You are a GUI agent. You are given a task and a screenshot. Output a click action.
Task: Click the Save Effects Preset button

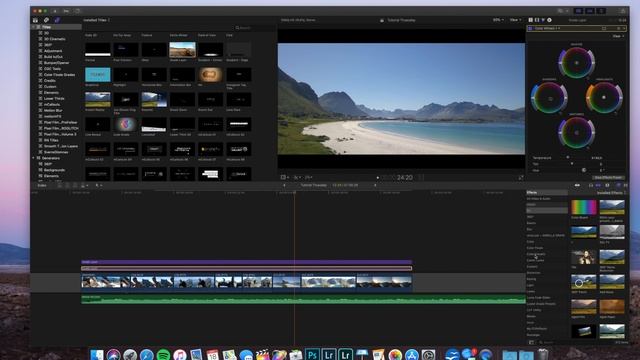tap(608, 178)
